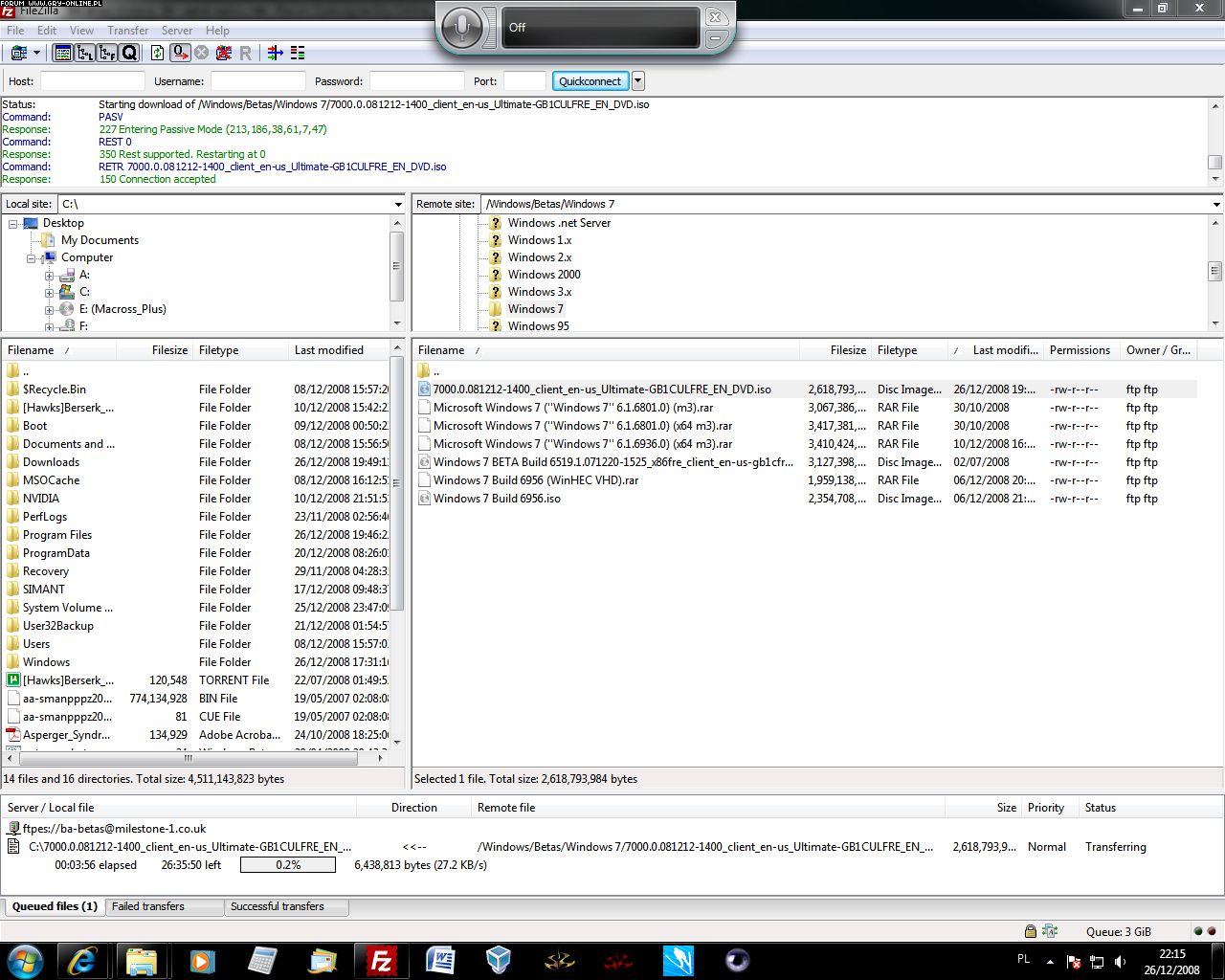
Task: Expand the A: drive node
Action: [49, 276]
